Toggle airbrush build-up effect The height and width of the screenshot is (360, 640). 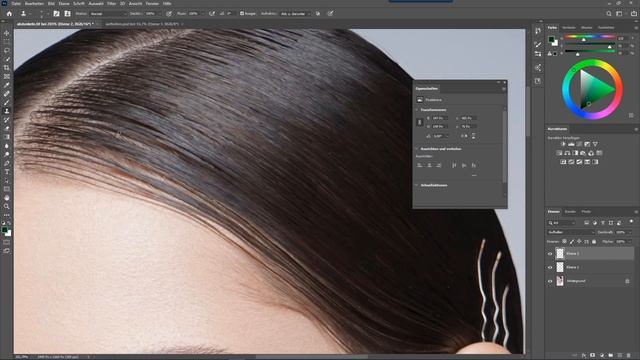point(212,13)
